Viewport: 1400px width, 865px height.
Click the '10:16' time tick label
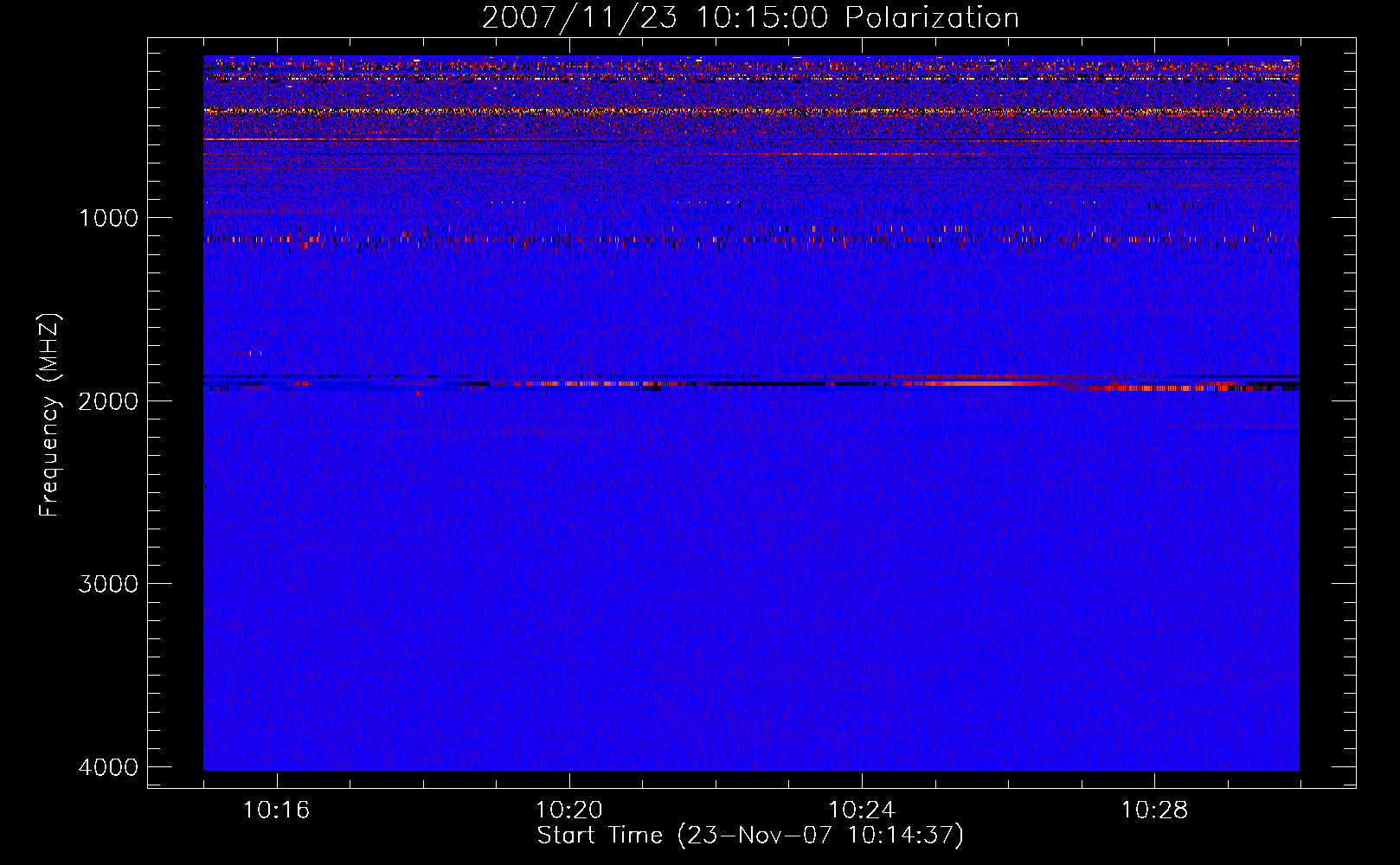point(277,811)
